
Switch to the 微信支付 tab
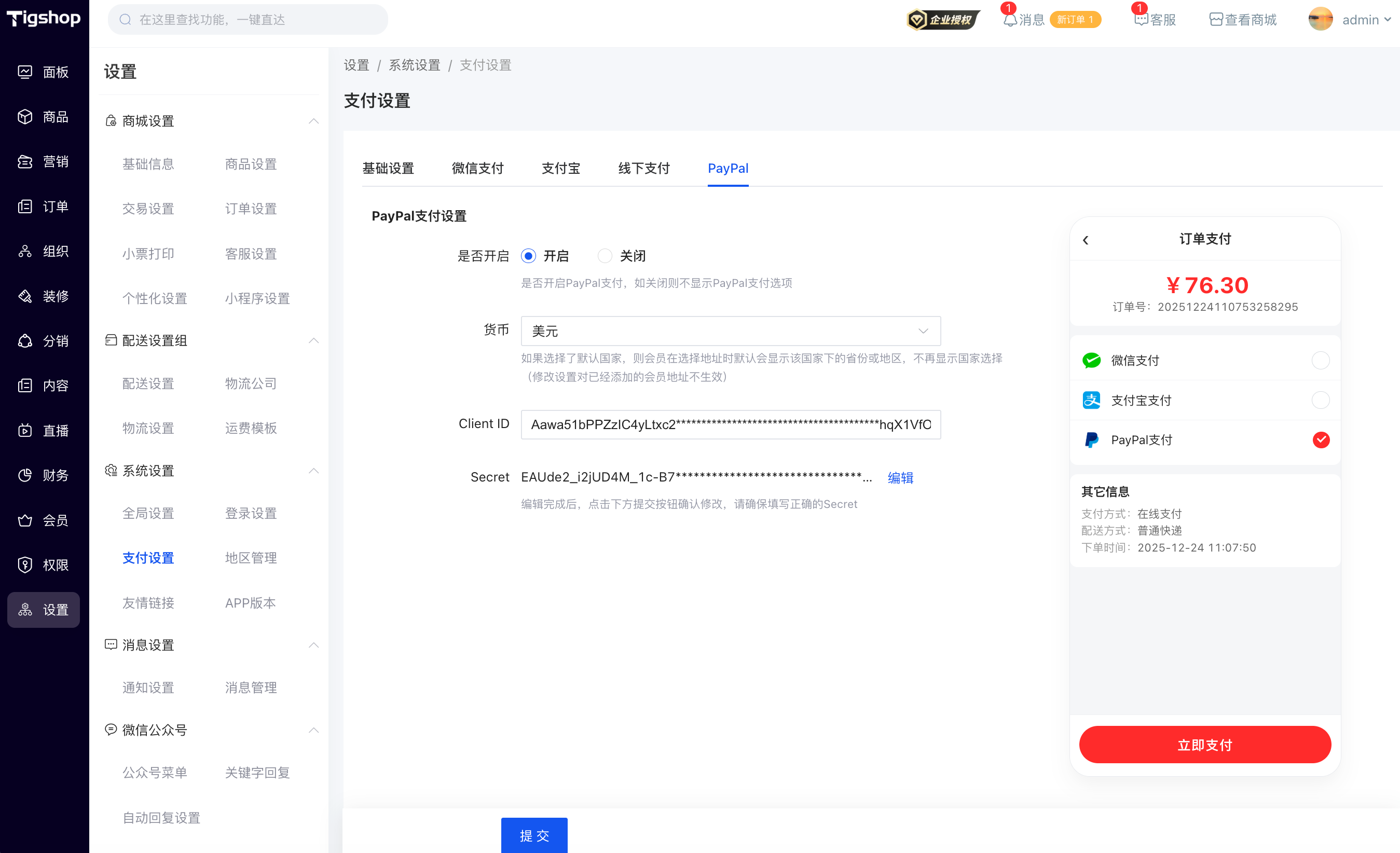[478, 168]
